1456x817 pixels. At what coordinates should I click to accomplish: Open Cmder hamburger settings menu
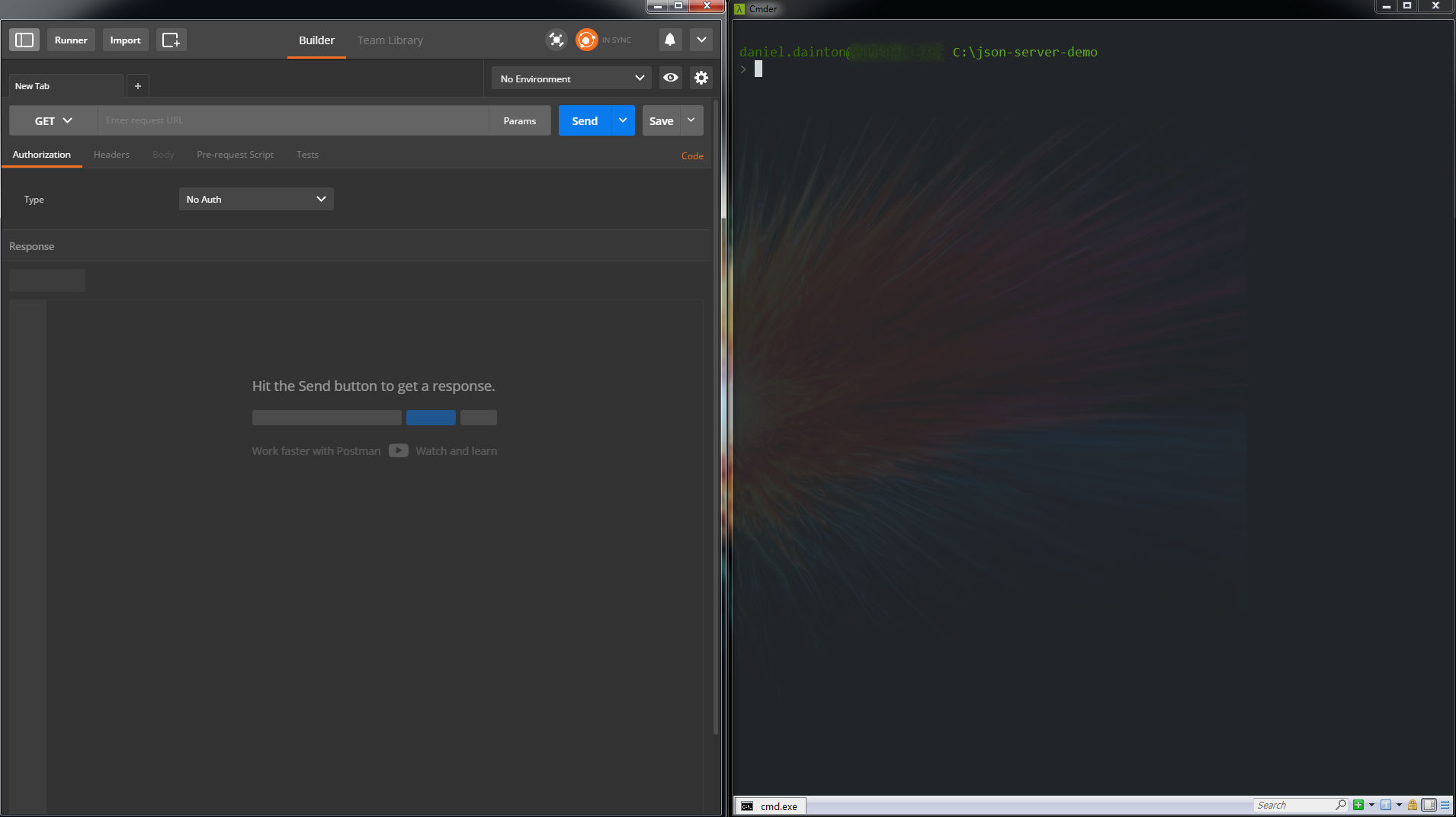tap(1445, 805)
